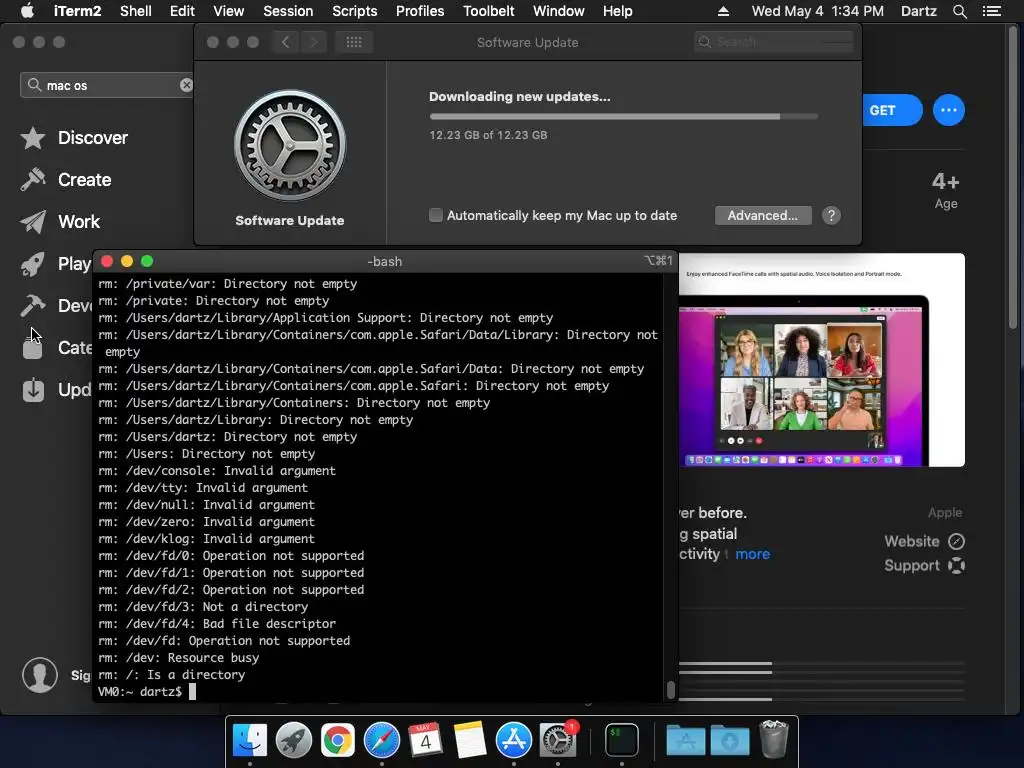Click the App Store page scrollbar

pos(1013,178)
